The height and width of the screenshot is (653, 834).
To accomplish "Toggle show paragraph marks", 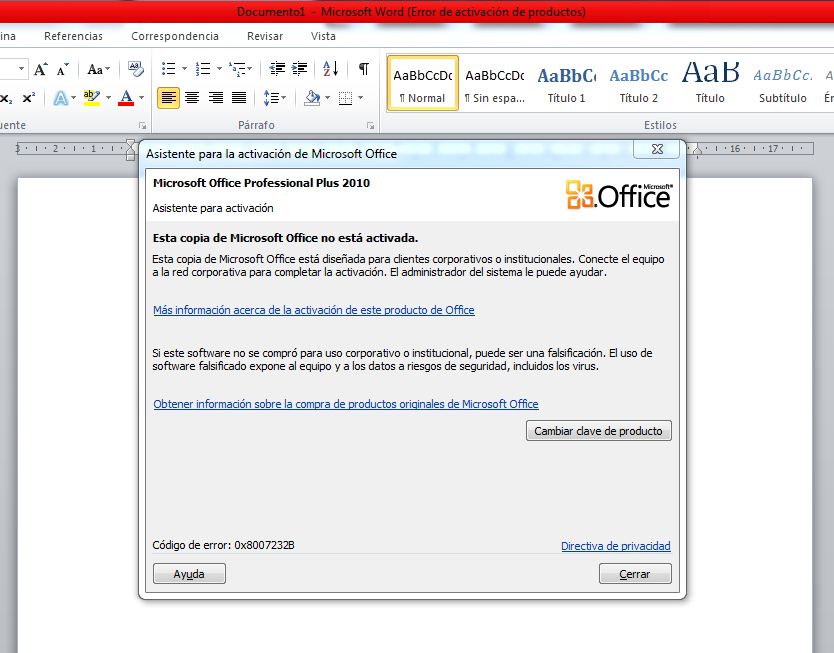I will click(x=364, y=69).
